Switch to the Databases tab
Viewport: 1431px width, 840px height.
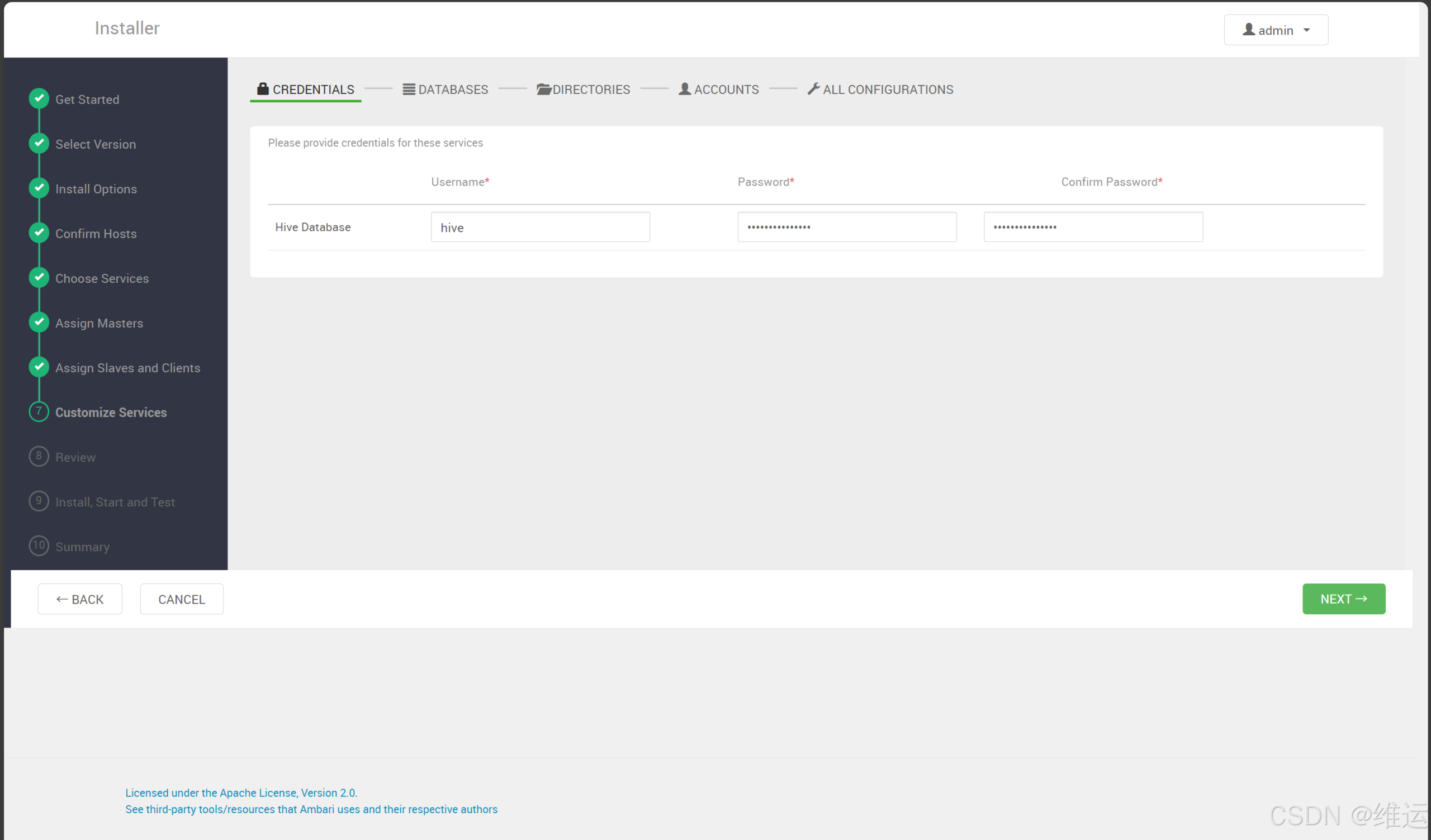pyautogui.click(x=453, y=89)
